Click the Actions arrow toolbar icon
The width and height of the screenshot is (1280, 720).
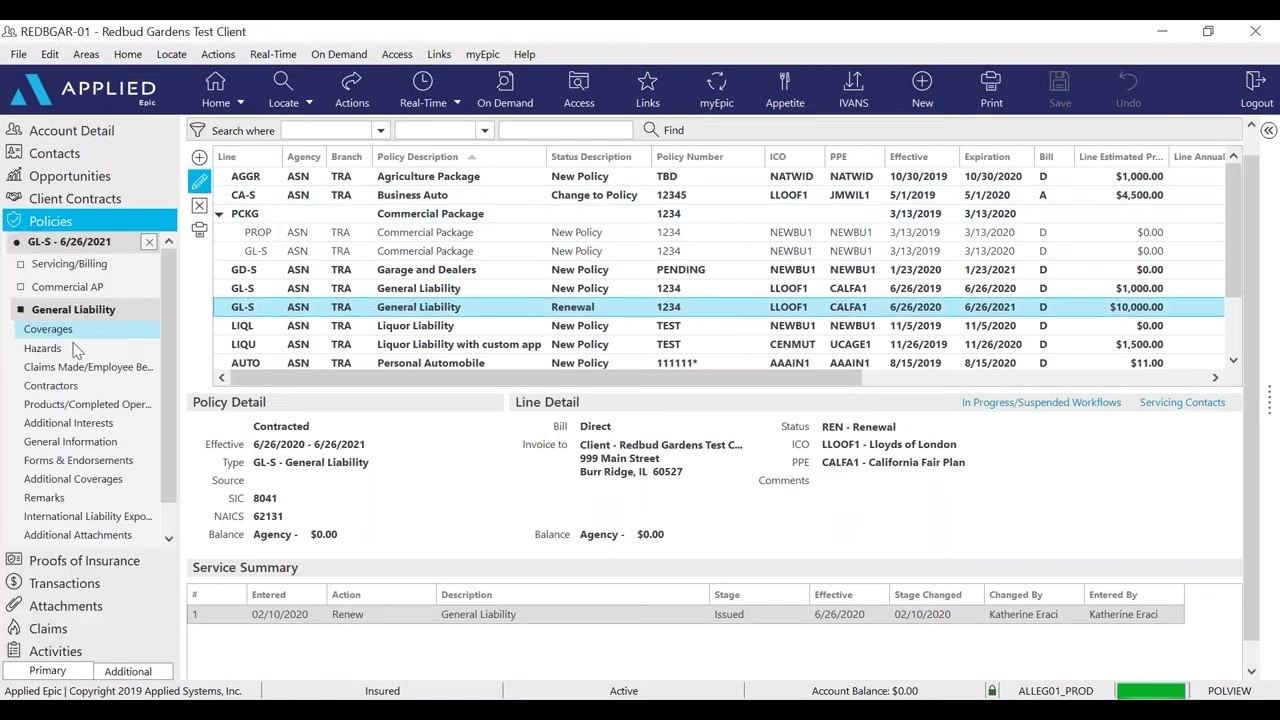pyautogui.click(x=351, y=81)
